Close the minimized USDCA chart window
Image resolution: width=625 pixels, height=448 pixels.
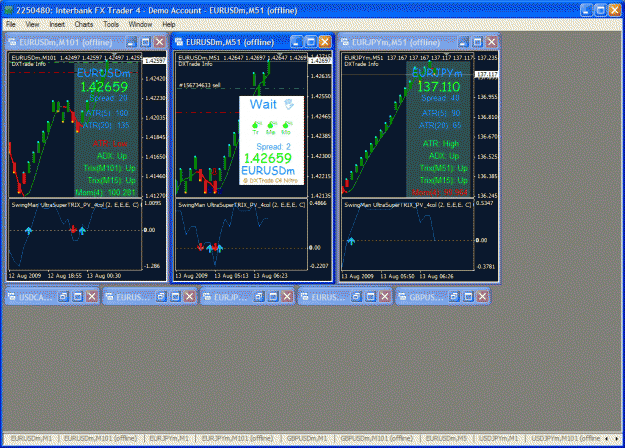[x=92, y=297]
